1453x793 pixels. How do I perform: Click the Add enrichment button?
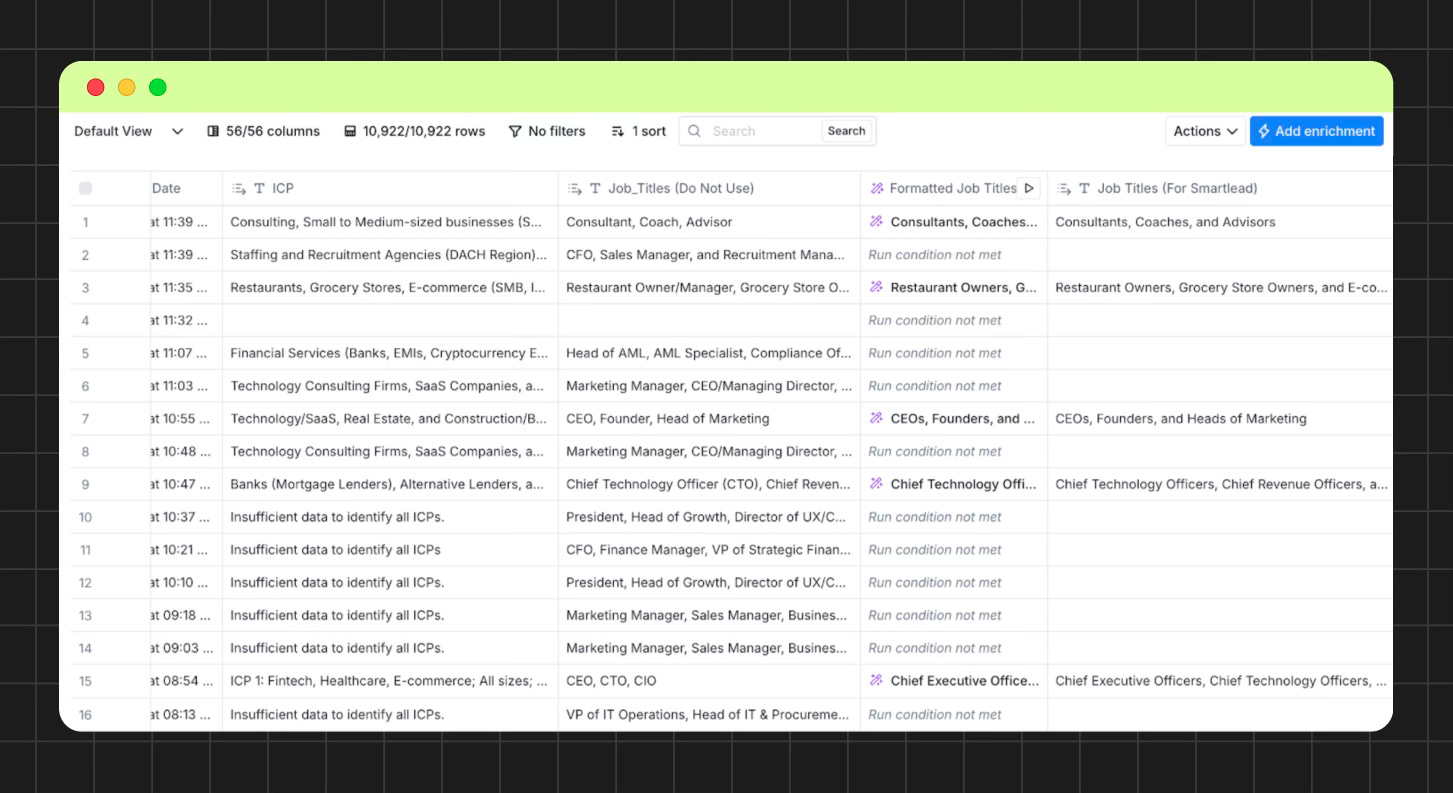(x=1316, y=131)
